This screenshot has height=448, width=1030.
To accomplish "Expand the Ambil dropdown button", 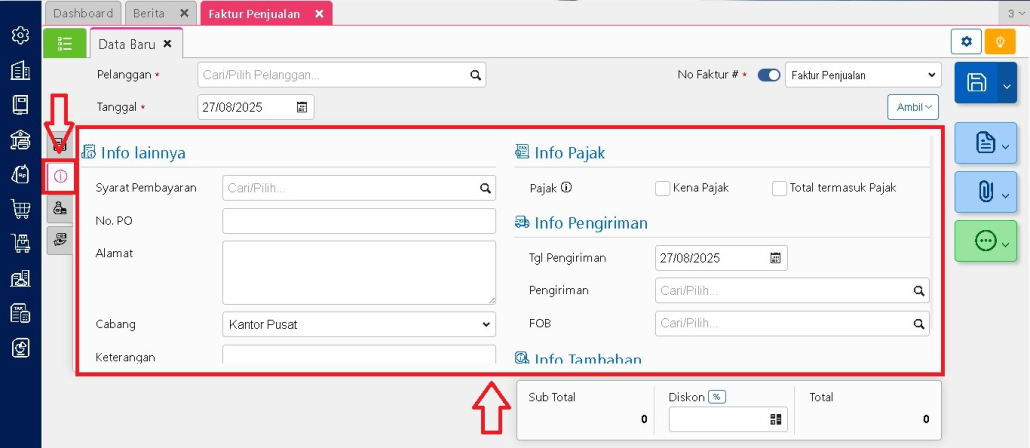I will pyautogui.click(x=914, y=107).
